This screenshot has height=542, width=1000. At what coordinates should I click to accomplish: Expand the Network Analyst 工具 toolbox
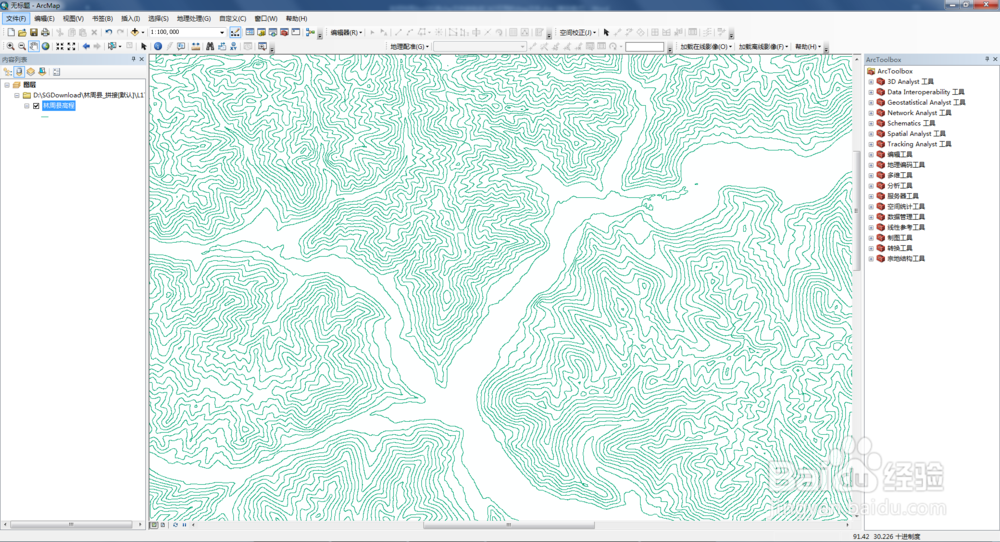click(x=871, y=113)
